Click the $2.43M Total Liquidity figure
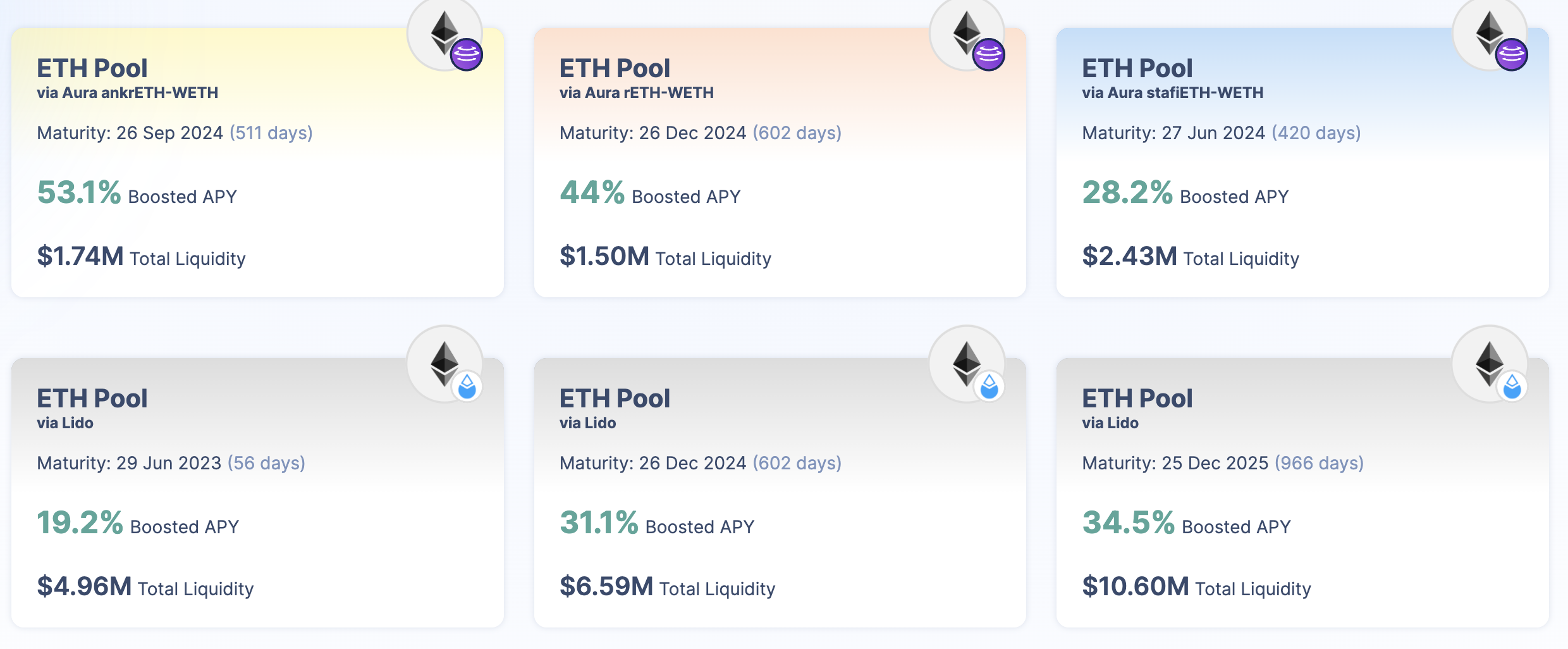1568x649 pixels. pos(1129,257)
